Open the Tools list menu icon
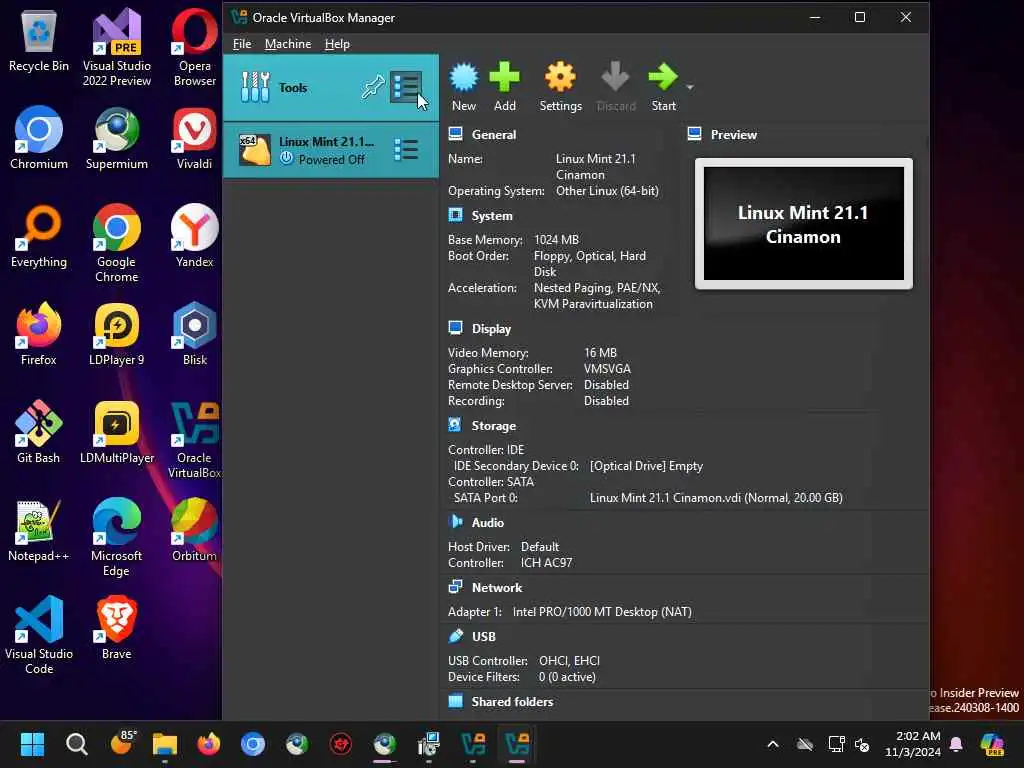 (406, 87)
